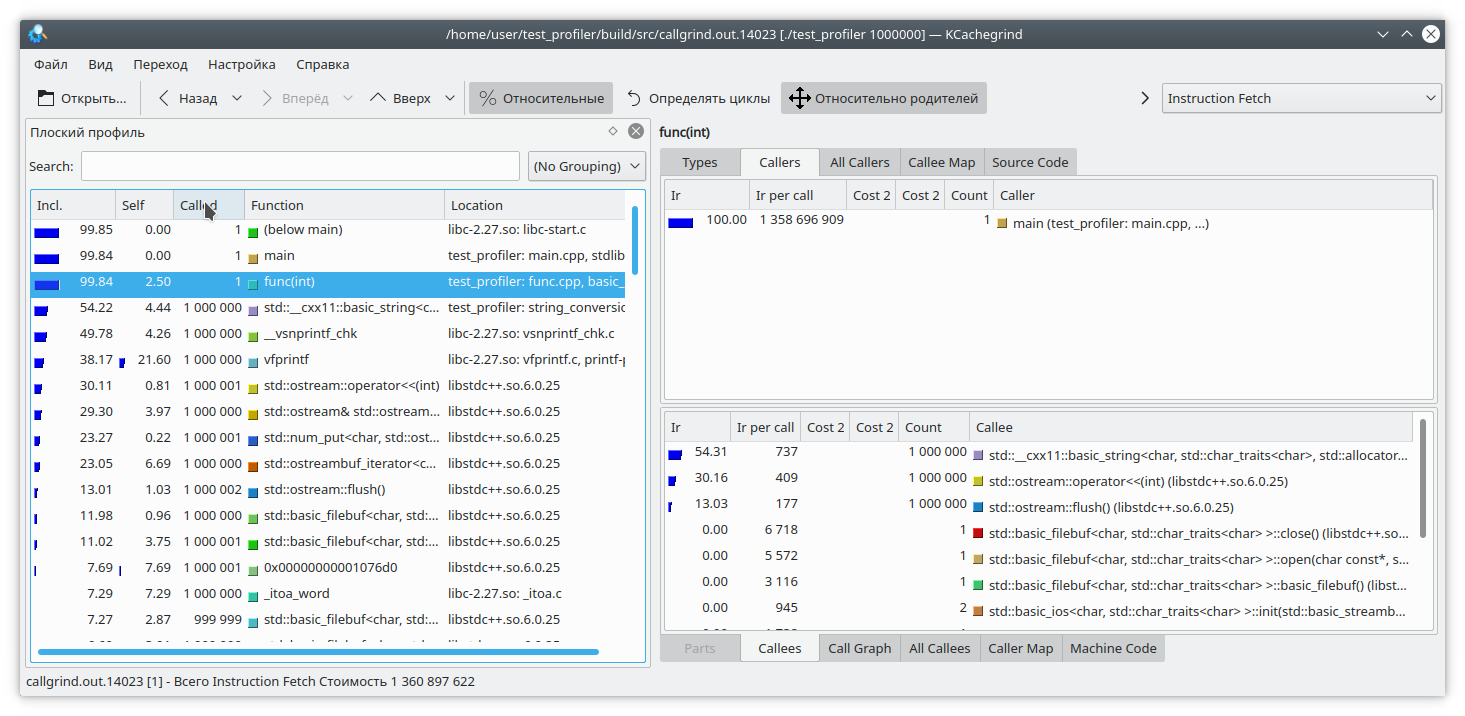Click the KCachegrind application icon in title bar

pyautogui.click(x=37, y=34)
